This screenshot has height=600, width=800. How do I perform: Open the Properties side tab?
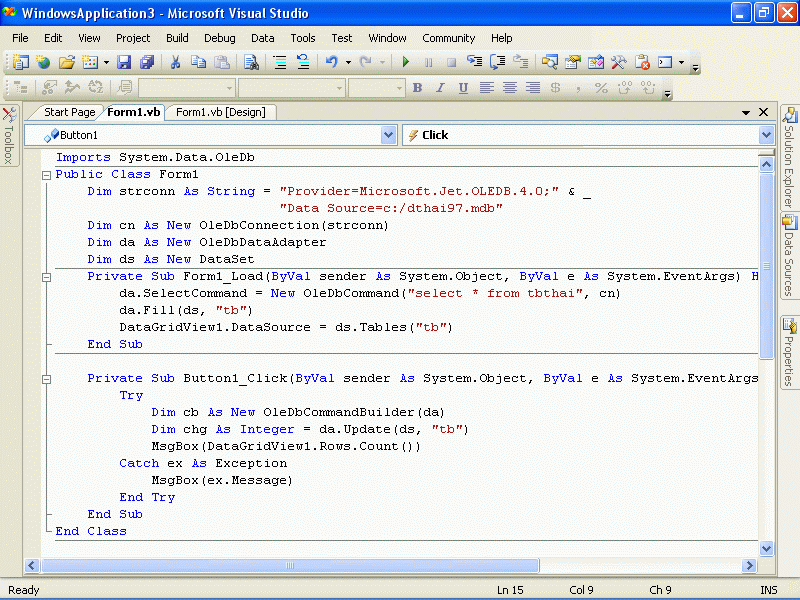(789, 353)
